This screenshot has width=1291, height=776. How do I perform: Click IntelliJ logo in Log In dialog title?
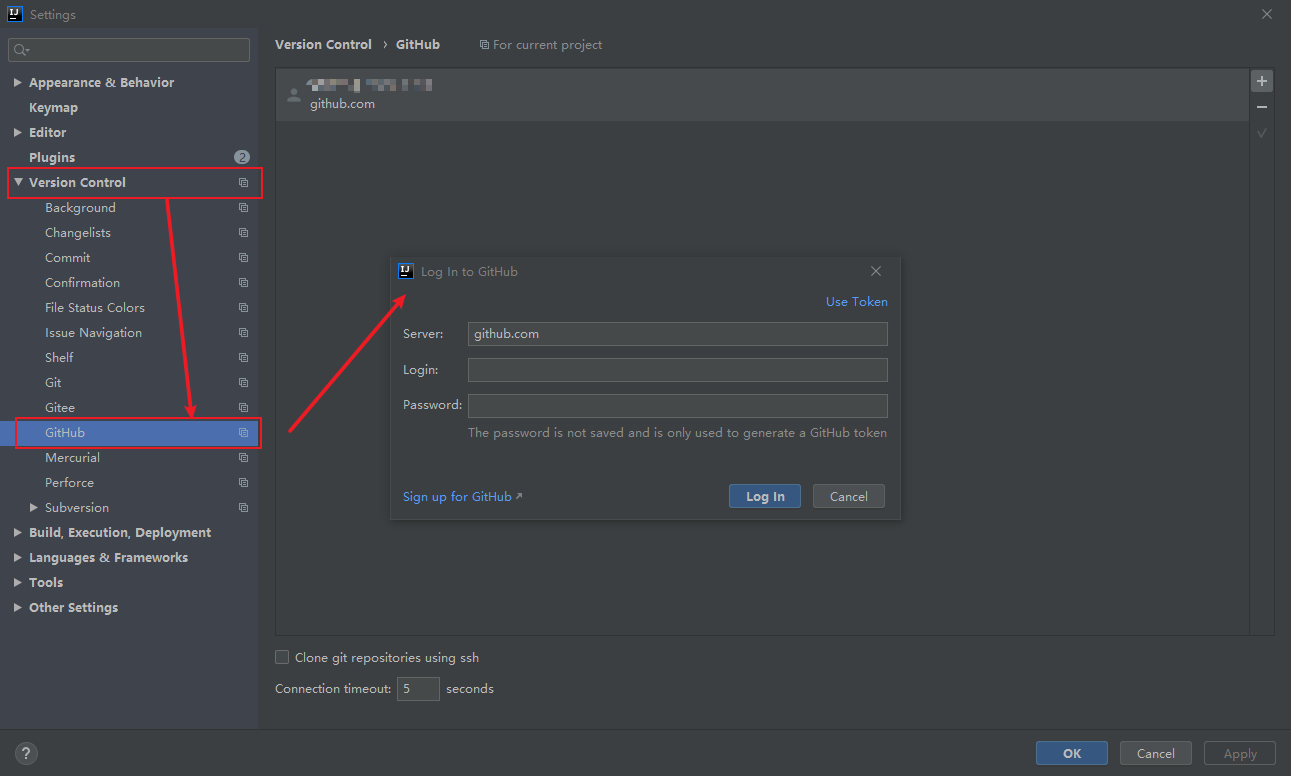[x=406, y=271]
